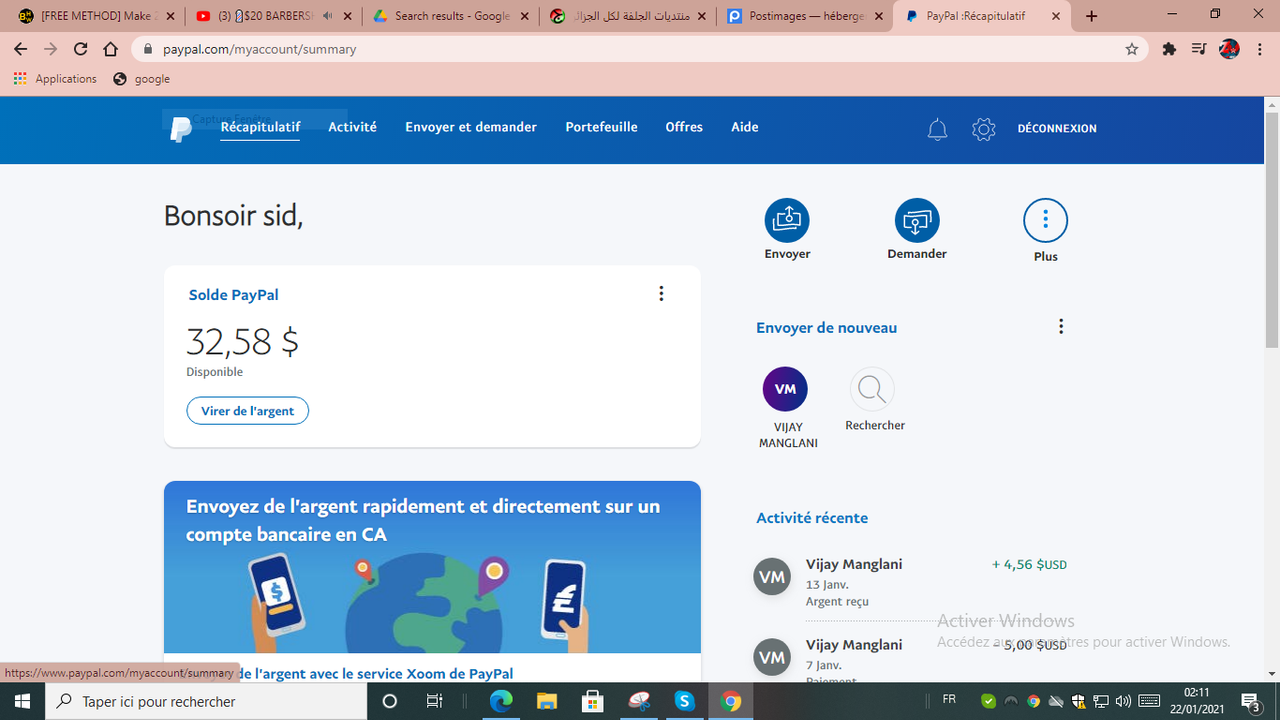
Task: Bookmark this page with star icon
Action: (x=1132, y=49)
